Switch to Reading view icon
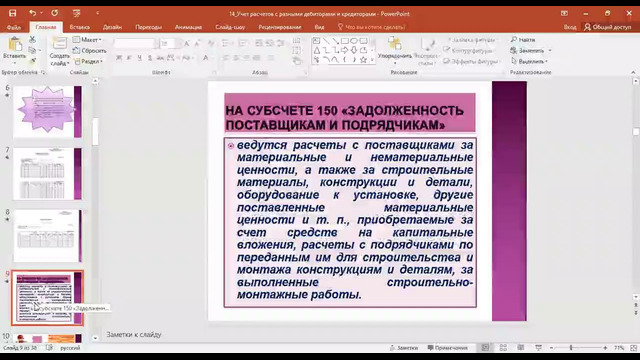 coord(521,348)
